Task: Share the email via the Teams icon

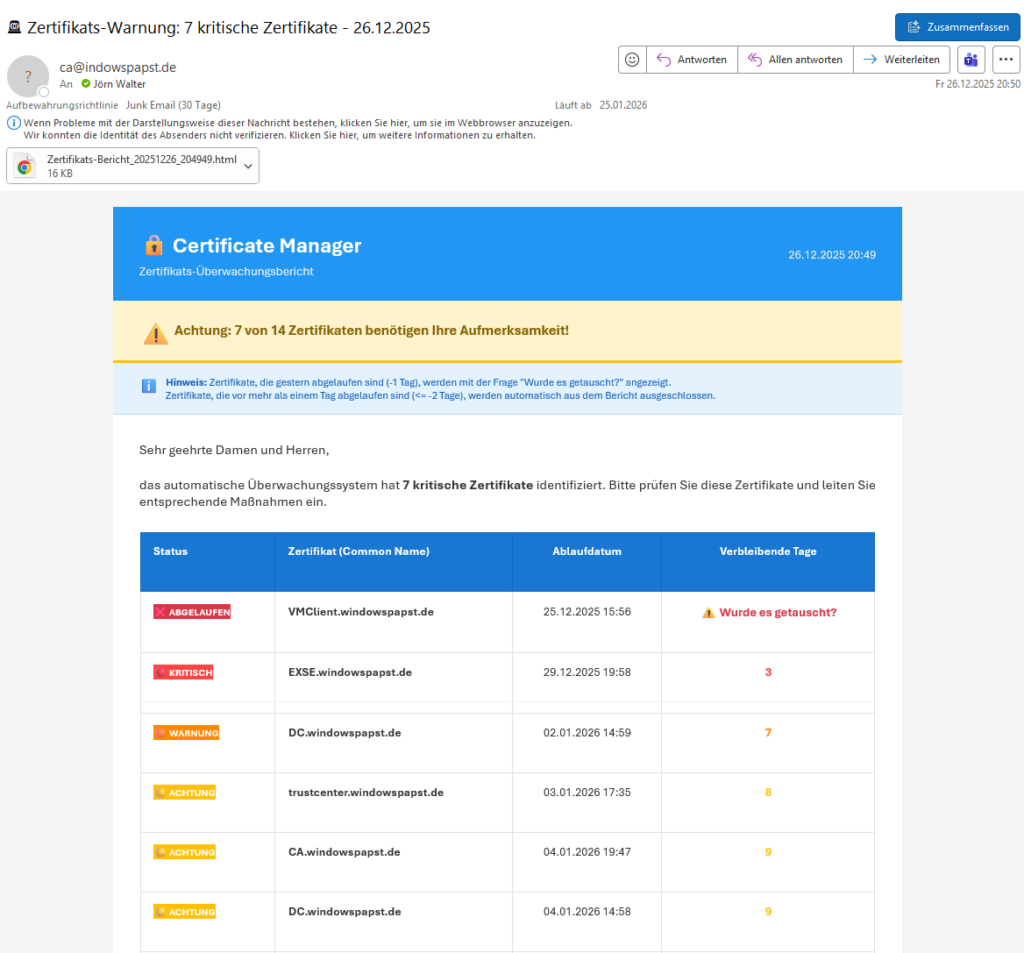Action: pyautogui.click(x=970, y=60)
